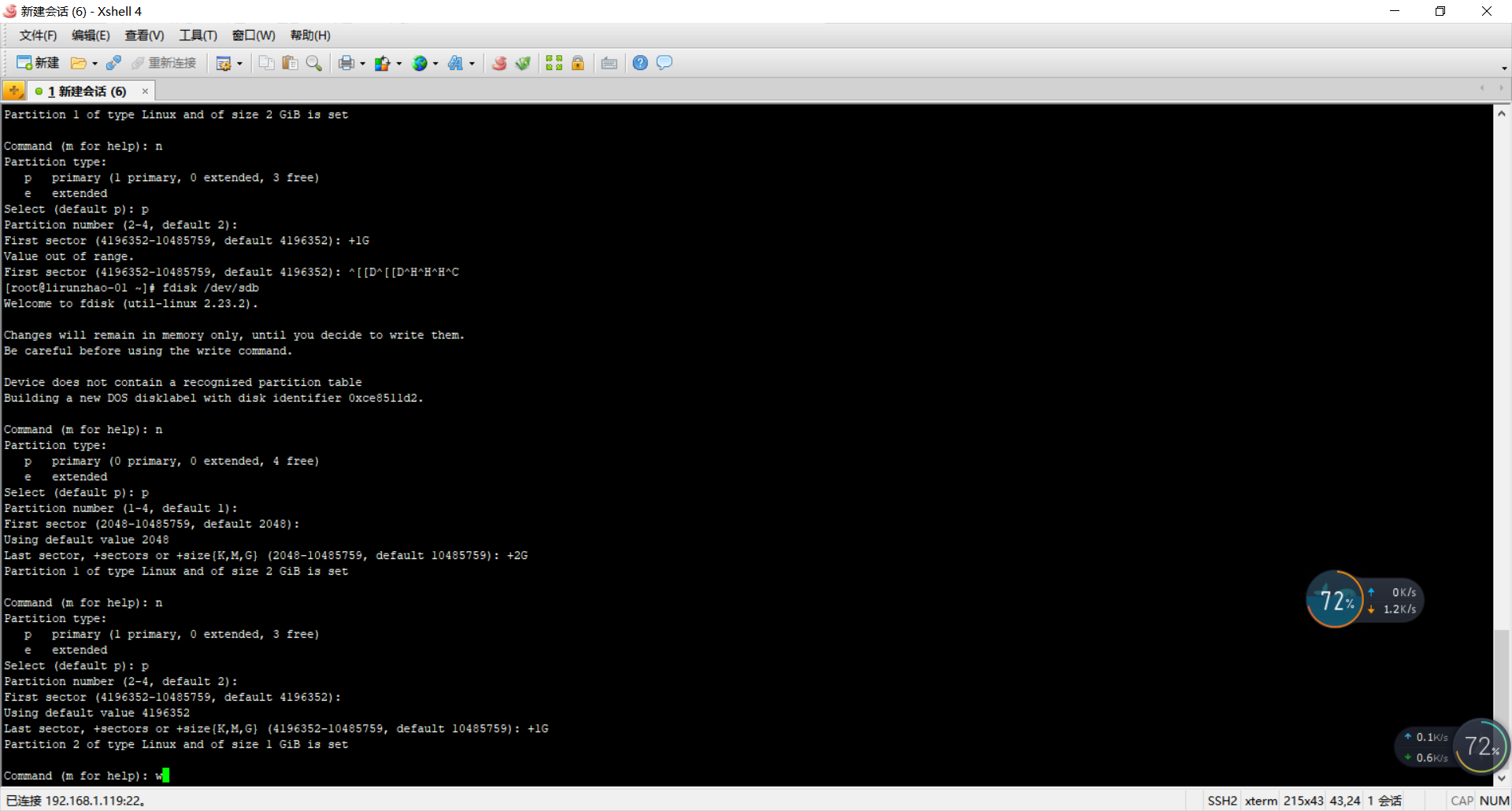Close the 新建会话 (6) tab
1512x811 pixels.
click(x=145, y=91)
